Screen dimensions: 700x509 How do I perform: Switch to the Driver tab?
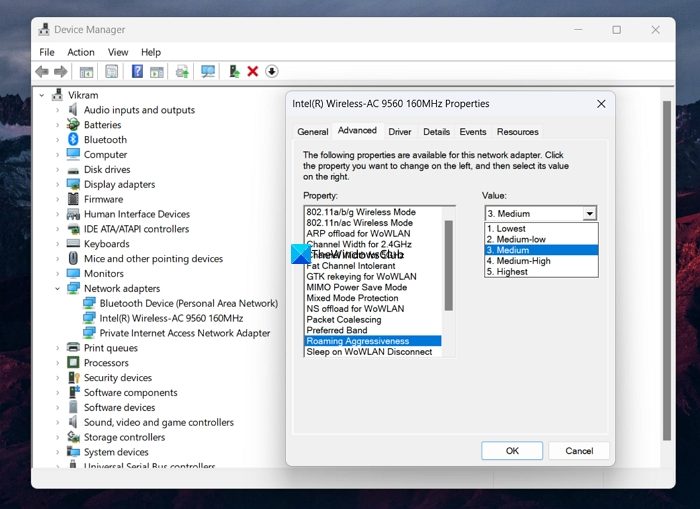click(400, 132)
